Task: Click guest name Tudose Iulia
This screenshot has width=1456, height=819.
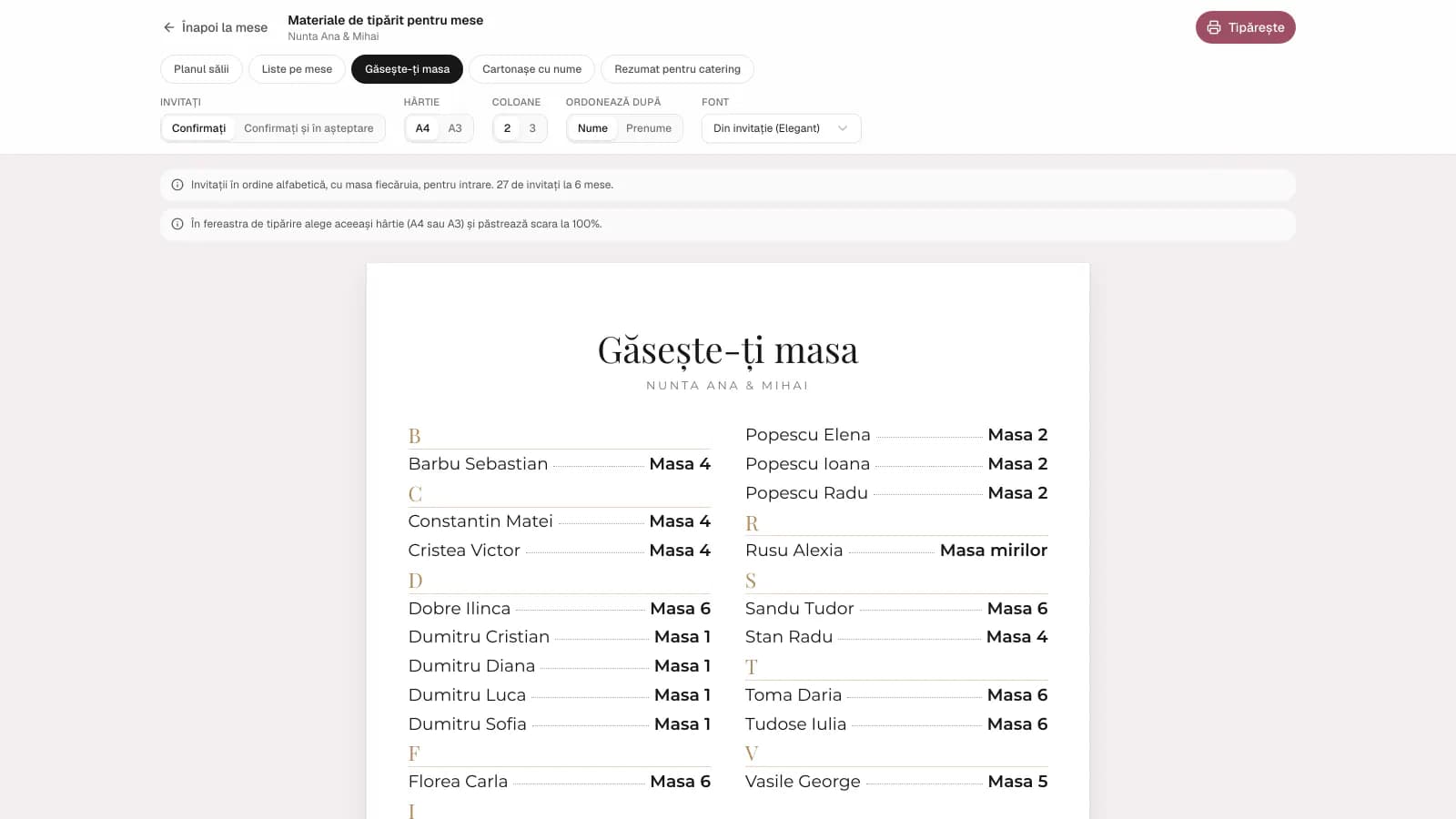Action: click(x=796, y=724)
